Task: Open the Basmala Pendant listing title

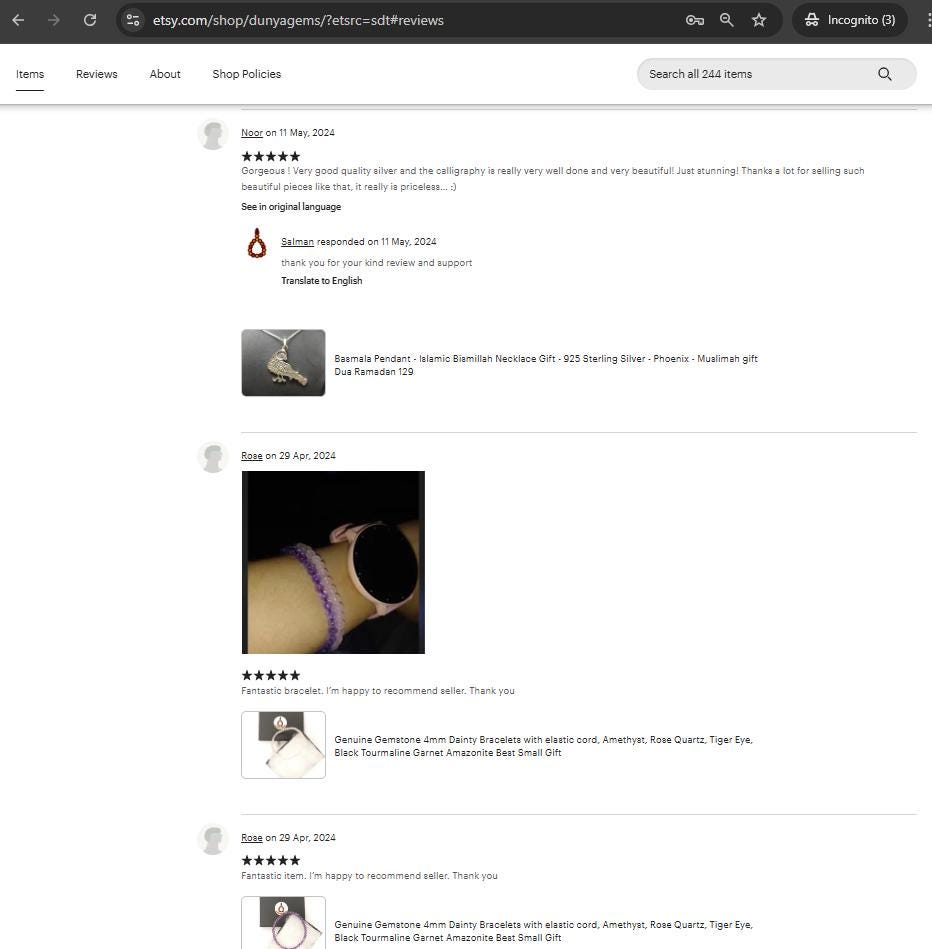Action: [546, 365]
